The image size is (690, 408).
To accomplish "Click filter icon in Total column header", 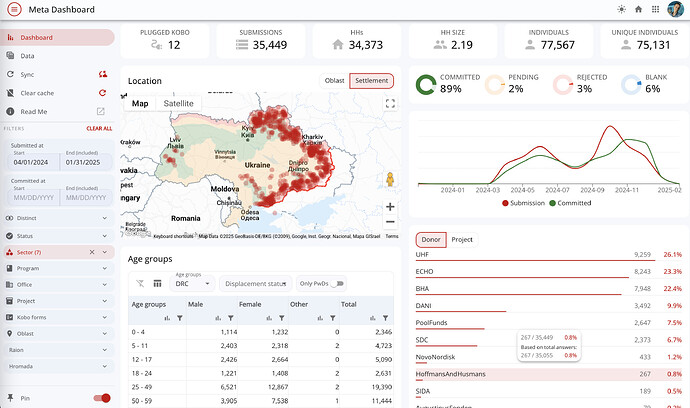I will click(385, 318).
